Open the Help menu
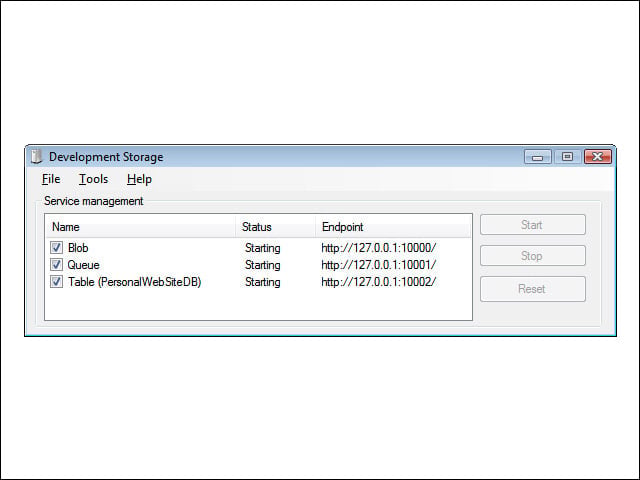This screenshot has height=480, width=640. click(139, 179)
